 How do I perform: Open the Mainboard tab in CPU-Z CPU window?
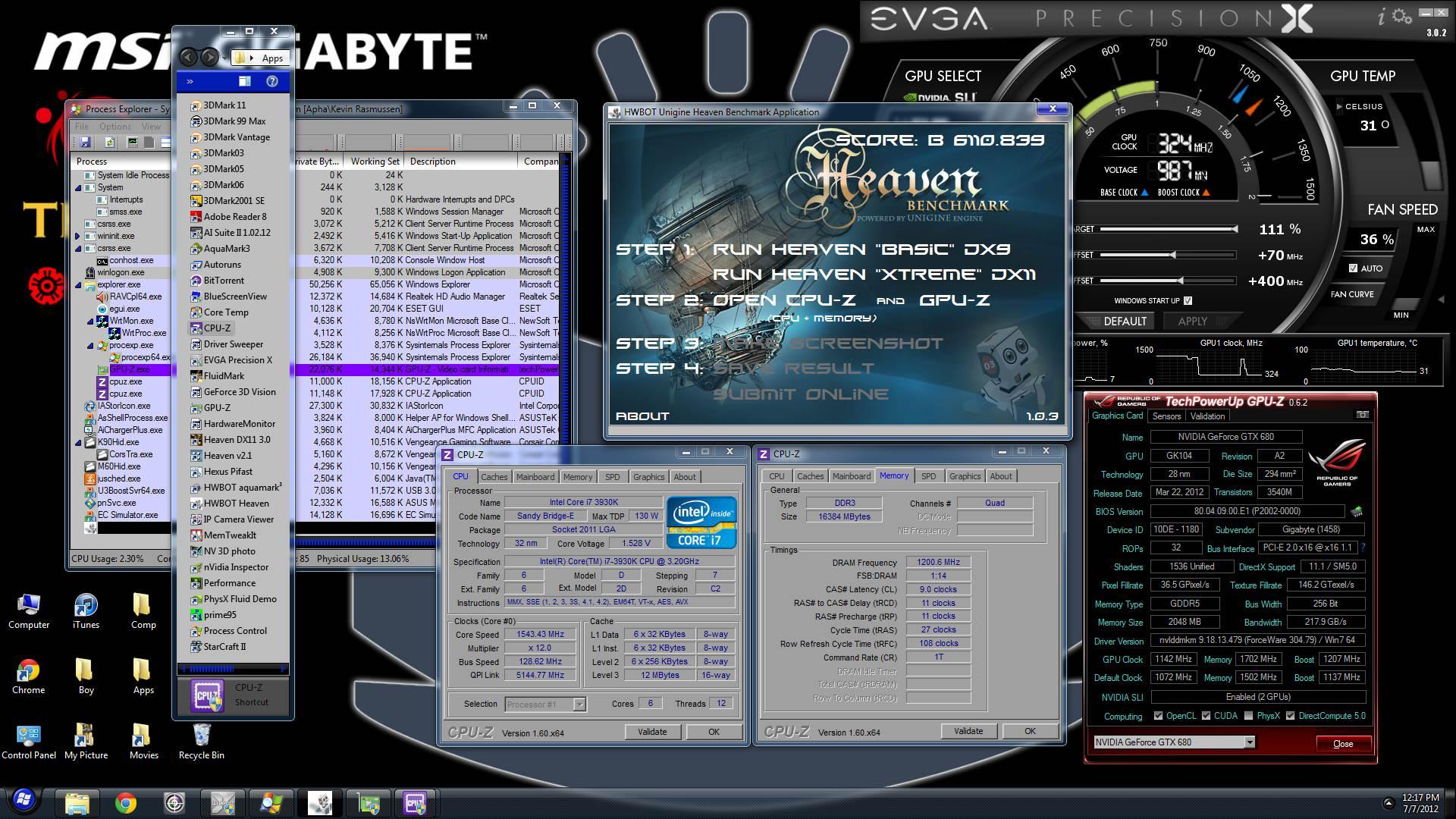click(535, 477)
